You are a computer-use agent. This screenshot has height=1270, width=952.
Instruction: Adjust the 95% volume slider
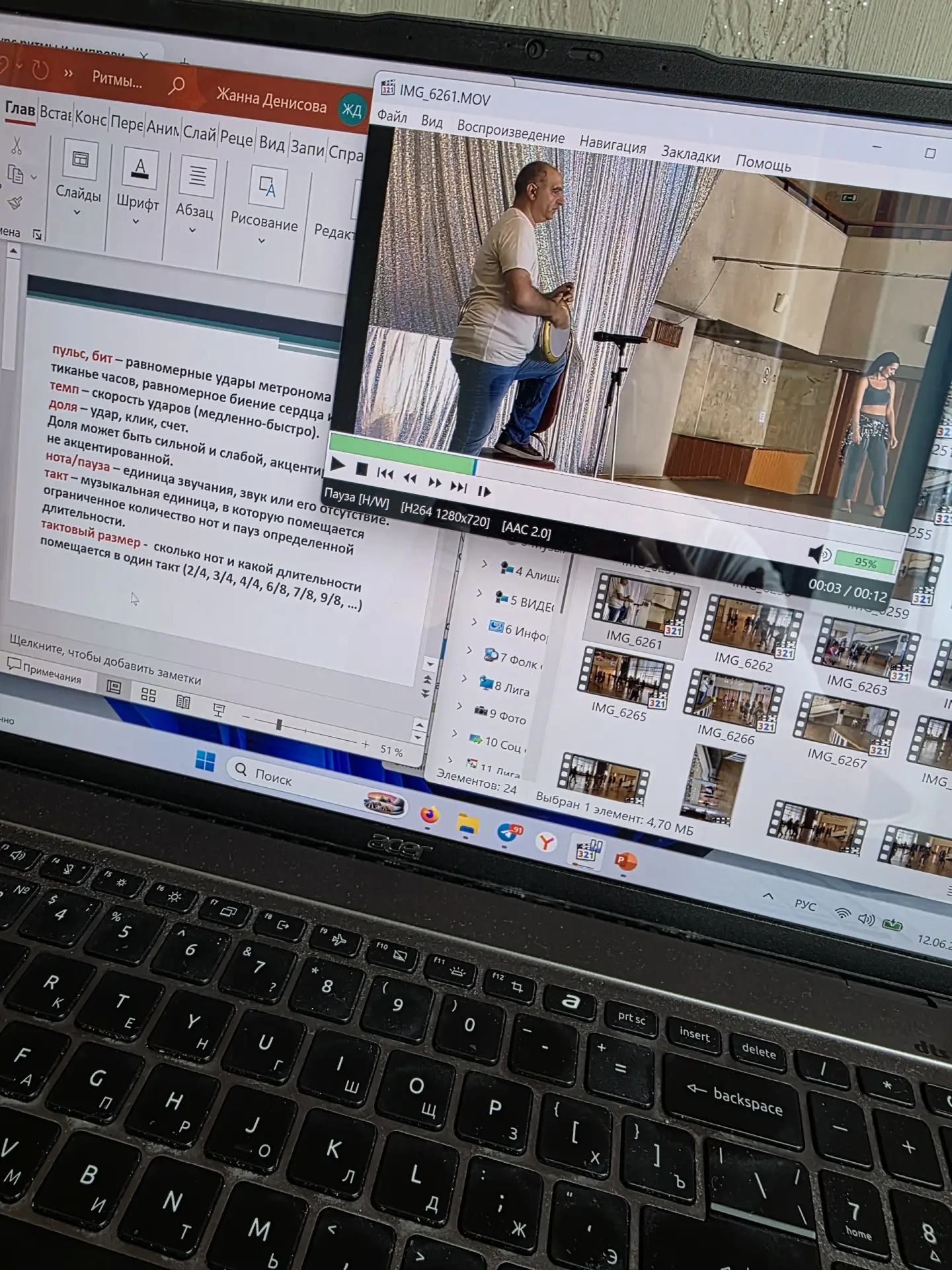(866, 563)
